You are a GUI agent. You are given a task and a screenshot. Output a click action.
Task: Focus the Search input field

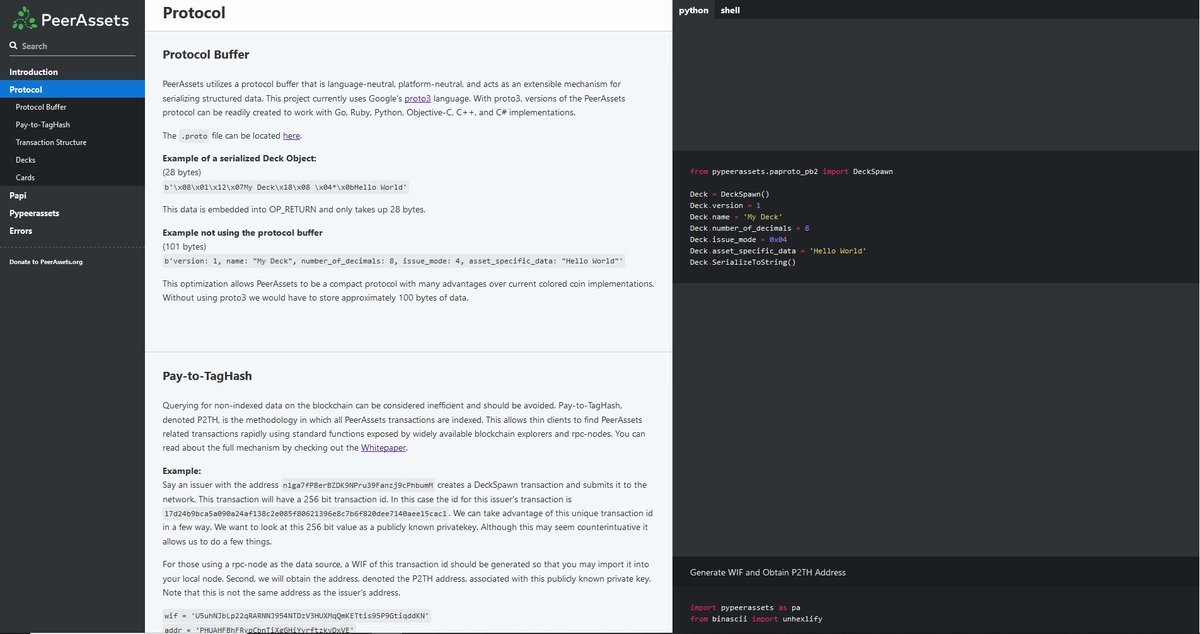[72, 46]
